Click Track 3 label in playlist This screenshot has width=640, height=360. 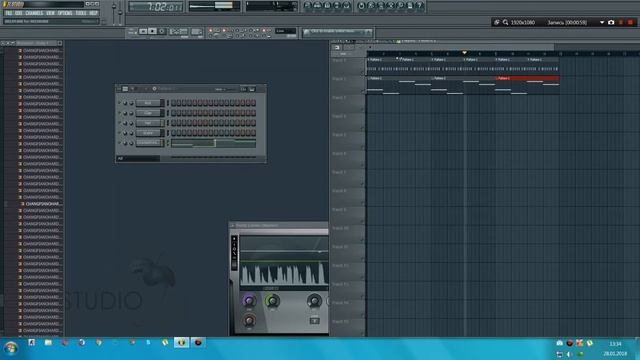339,98
